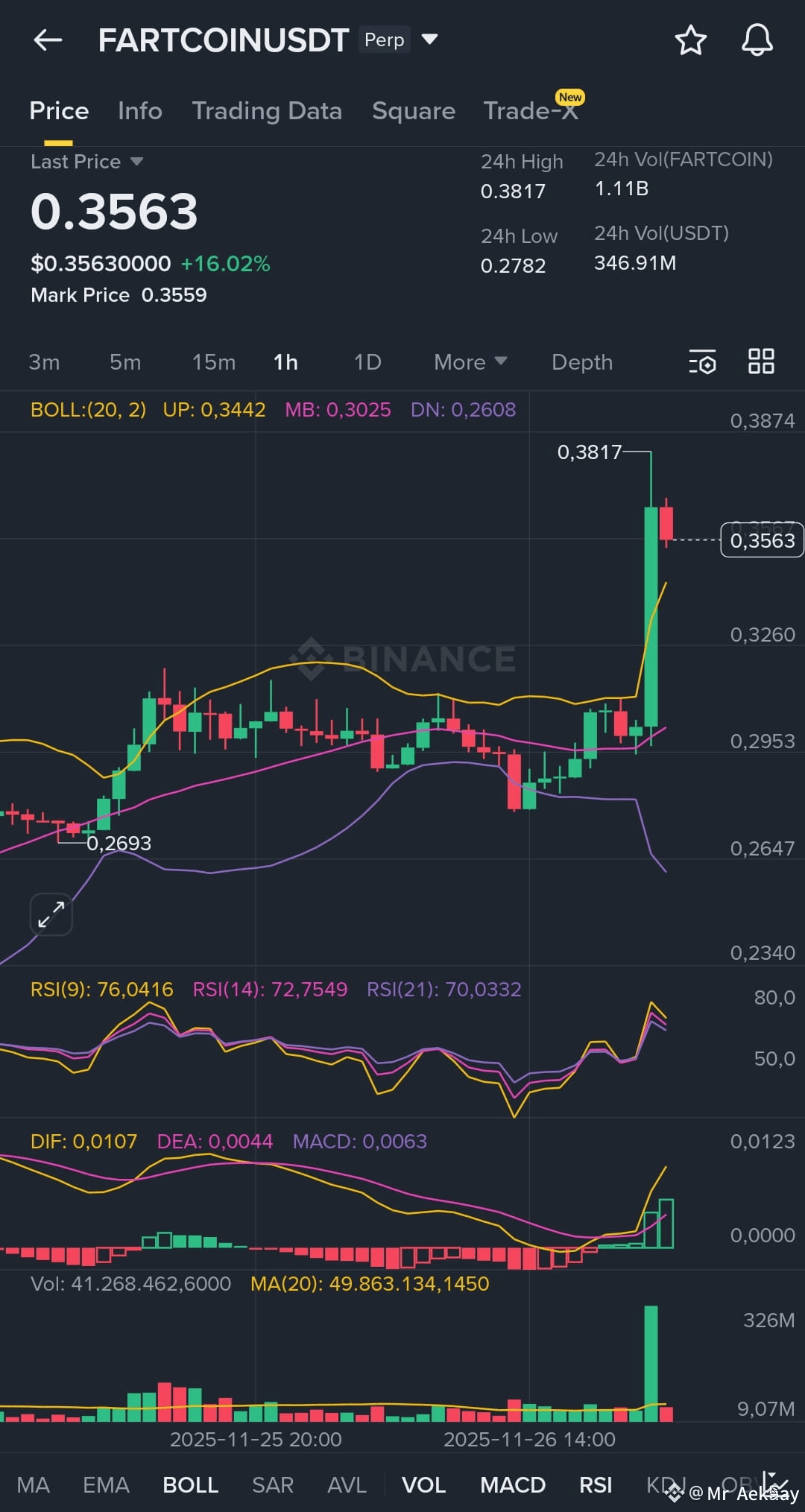Open the Trading Data tab
The image size is (805, 1512).
pyautogui.click(x=267, y=110)
